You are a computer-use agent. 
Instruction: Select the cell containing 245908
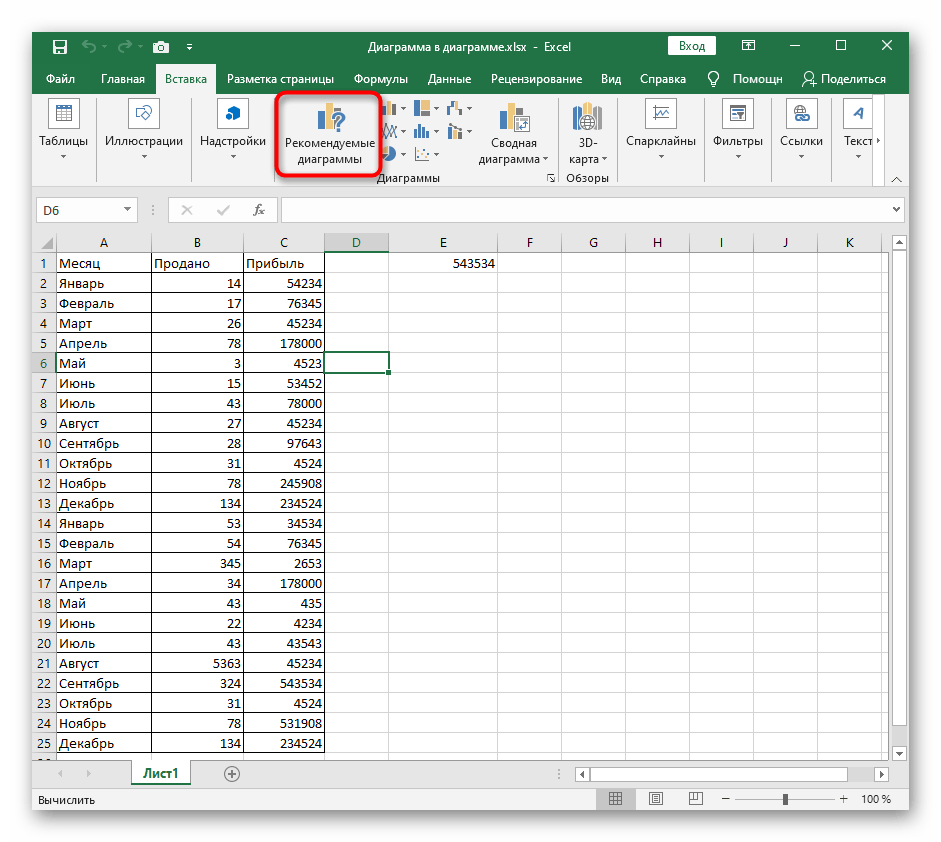point(284,483)
